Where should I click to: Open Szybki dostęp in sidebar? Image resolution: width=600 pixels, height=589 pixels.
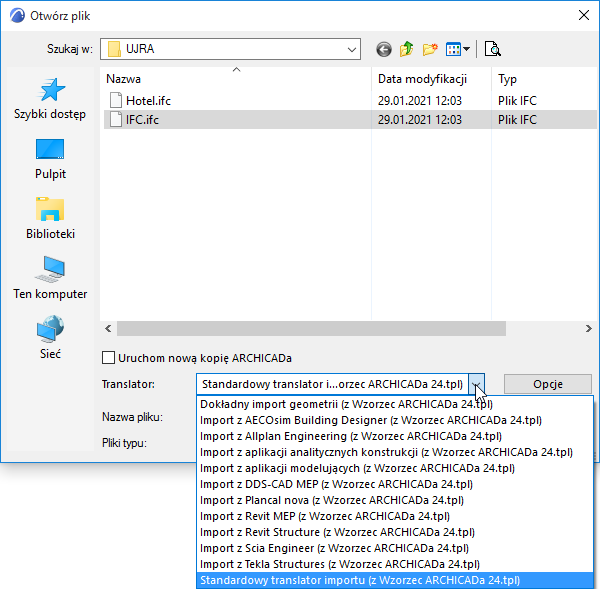(x=50, y=99)
